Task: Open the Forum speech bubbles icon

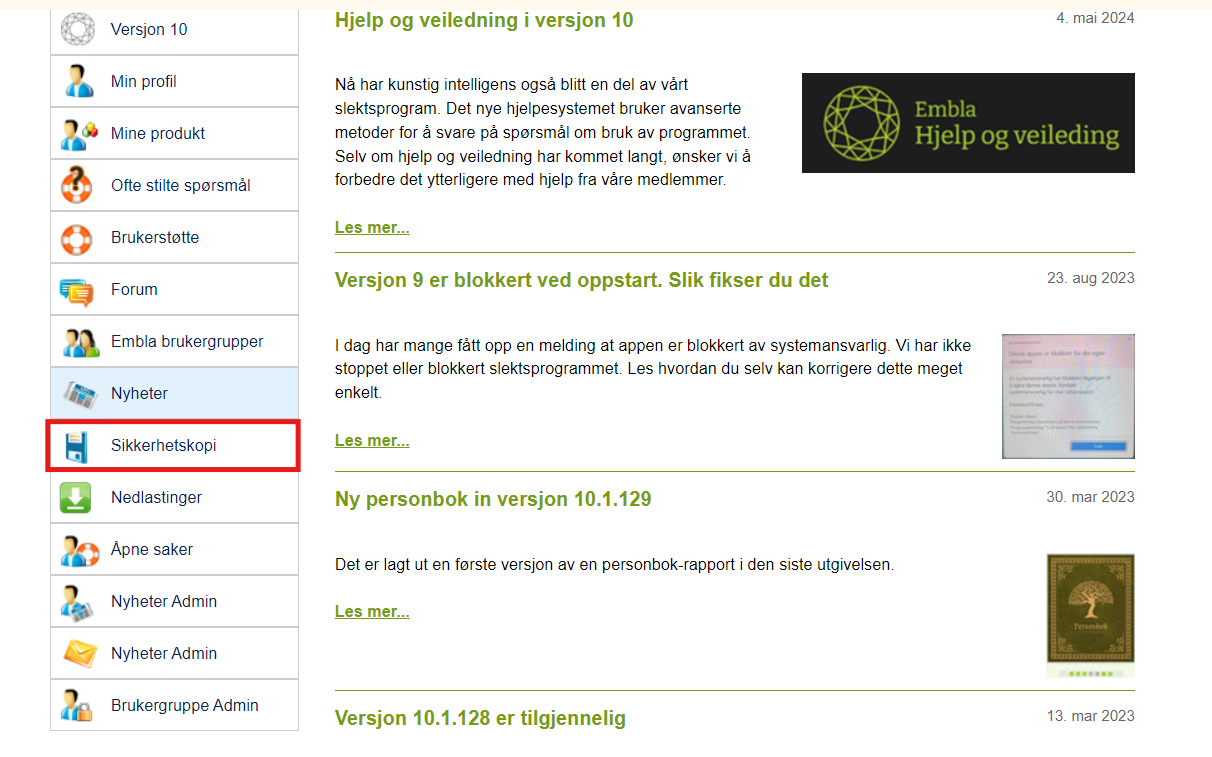Action: [x=77, y=289]
